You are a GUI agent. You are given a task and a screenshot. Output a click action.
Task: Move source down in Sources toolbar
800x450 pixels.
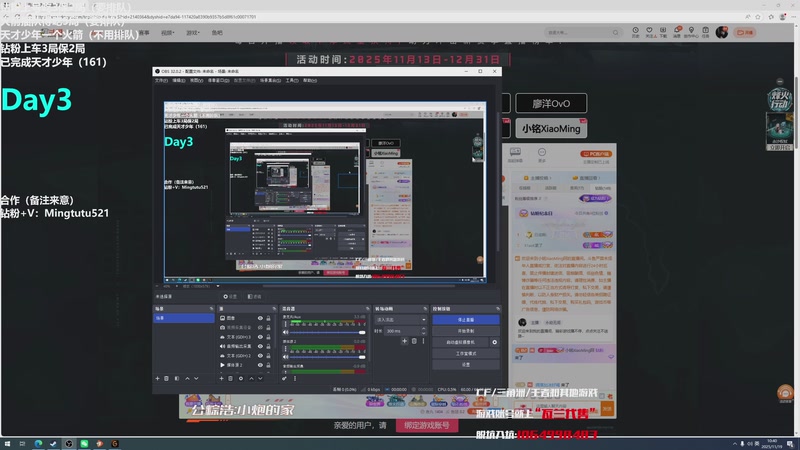(260, 379)
